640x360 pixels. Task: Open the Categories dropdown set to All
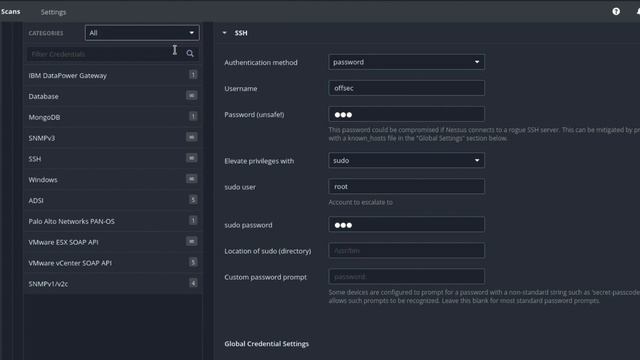[142, 33]
